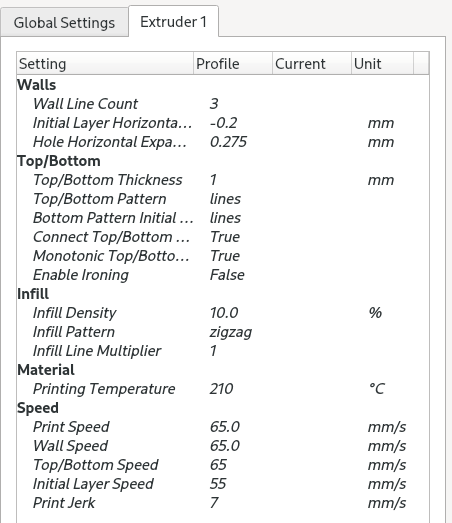Select the Extruder 1 tab
This screenshot has width=452, height=523.
pyautogui.click(x=173, y=22)
